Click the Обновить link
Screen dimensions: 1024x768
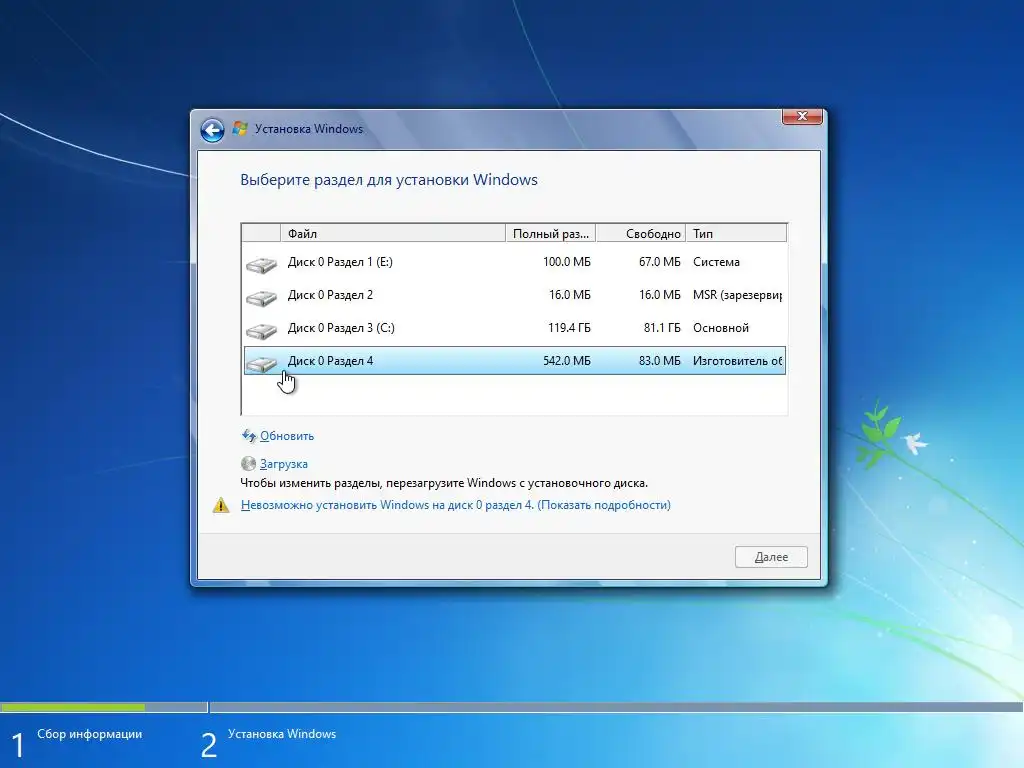click(x=287, y=436)
